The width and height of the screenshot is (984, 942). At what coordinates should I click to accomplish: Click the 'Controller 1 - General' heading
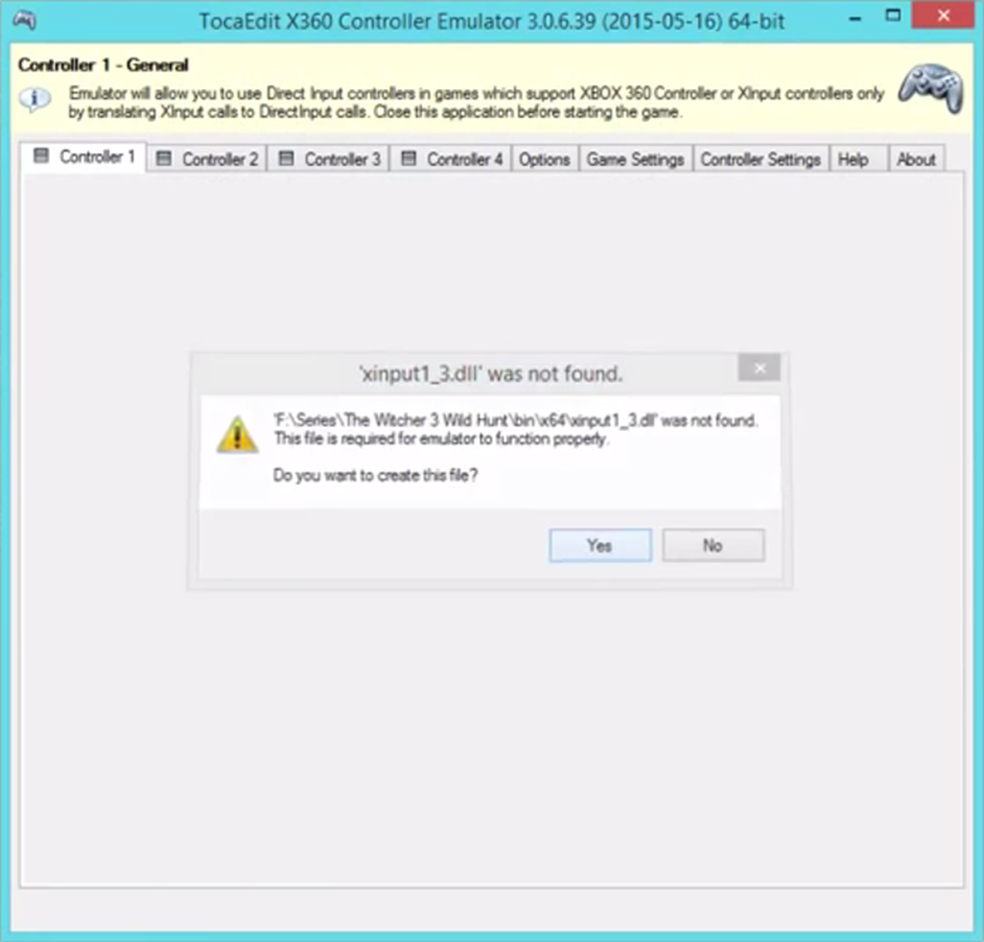[103, 65]
